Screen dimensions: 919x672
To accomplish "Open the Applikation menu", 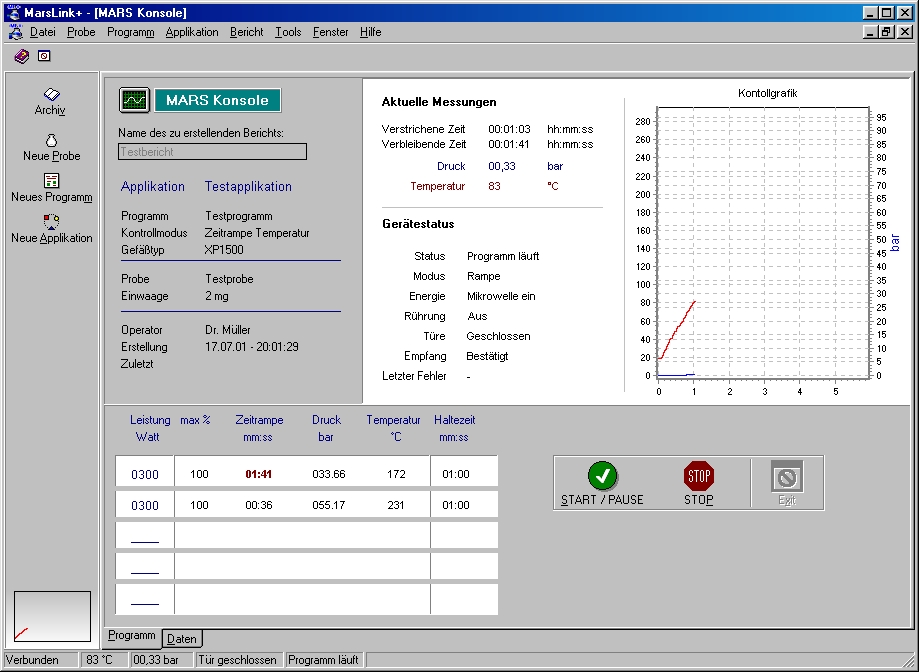I will click(192, 32).
